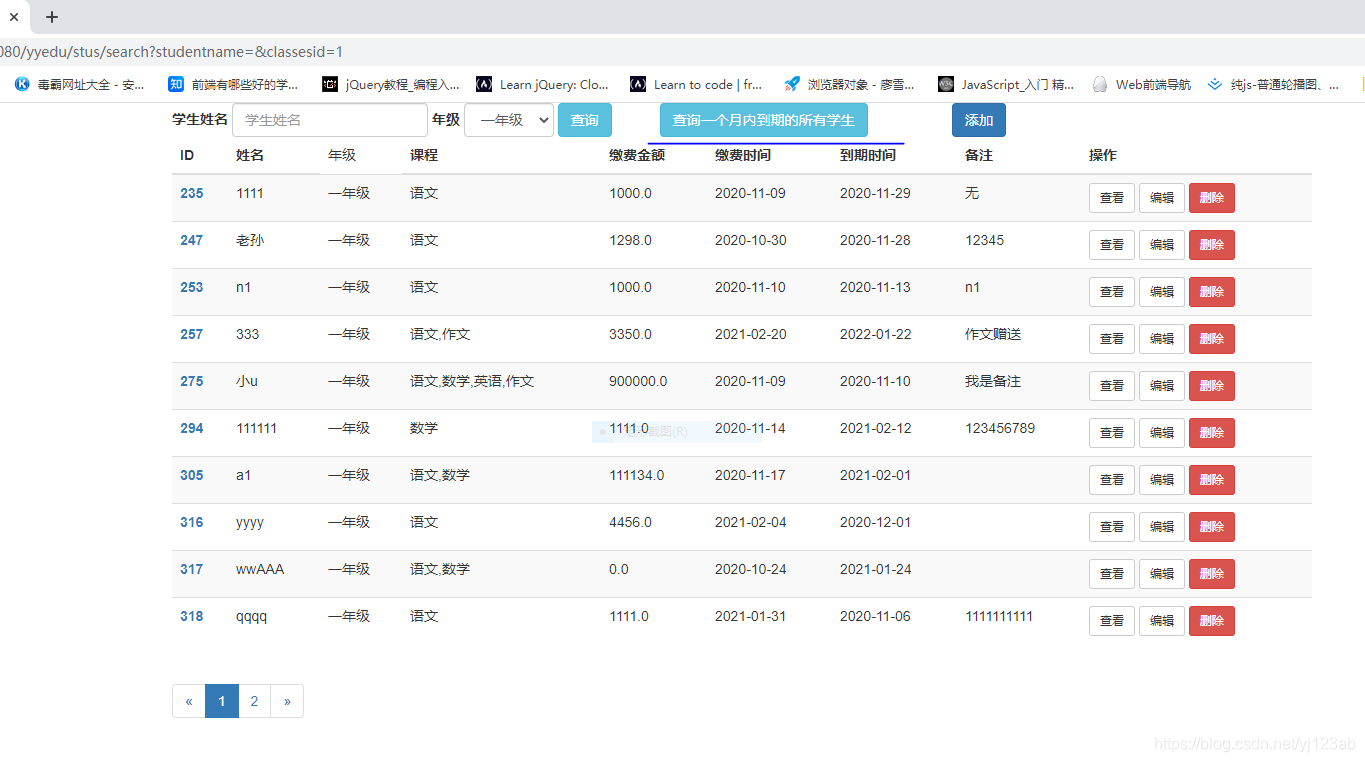The height and width of the screenshot is (762, 1365).
Task: Select the expiry date 2022-01-22
Action: click(x=876, y=334)
